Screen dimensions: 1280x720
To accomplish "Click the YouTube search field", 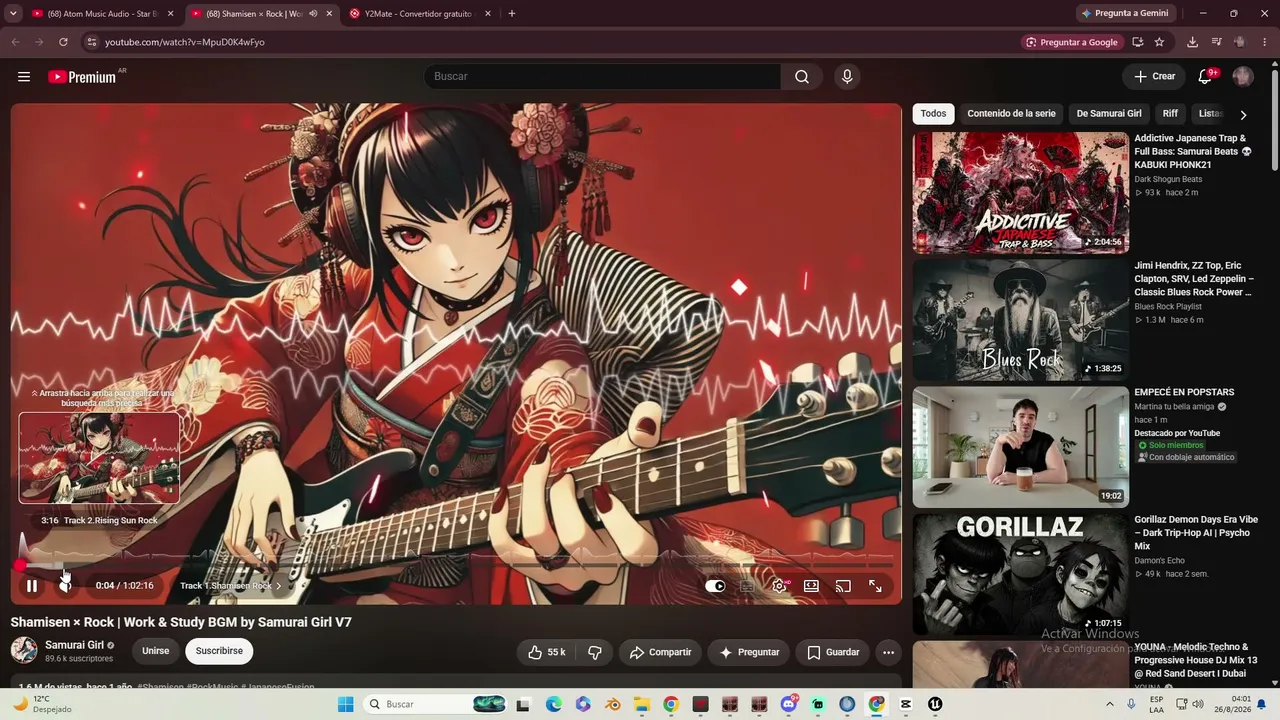I will (602, 77).
